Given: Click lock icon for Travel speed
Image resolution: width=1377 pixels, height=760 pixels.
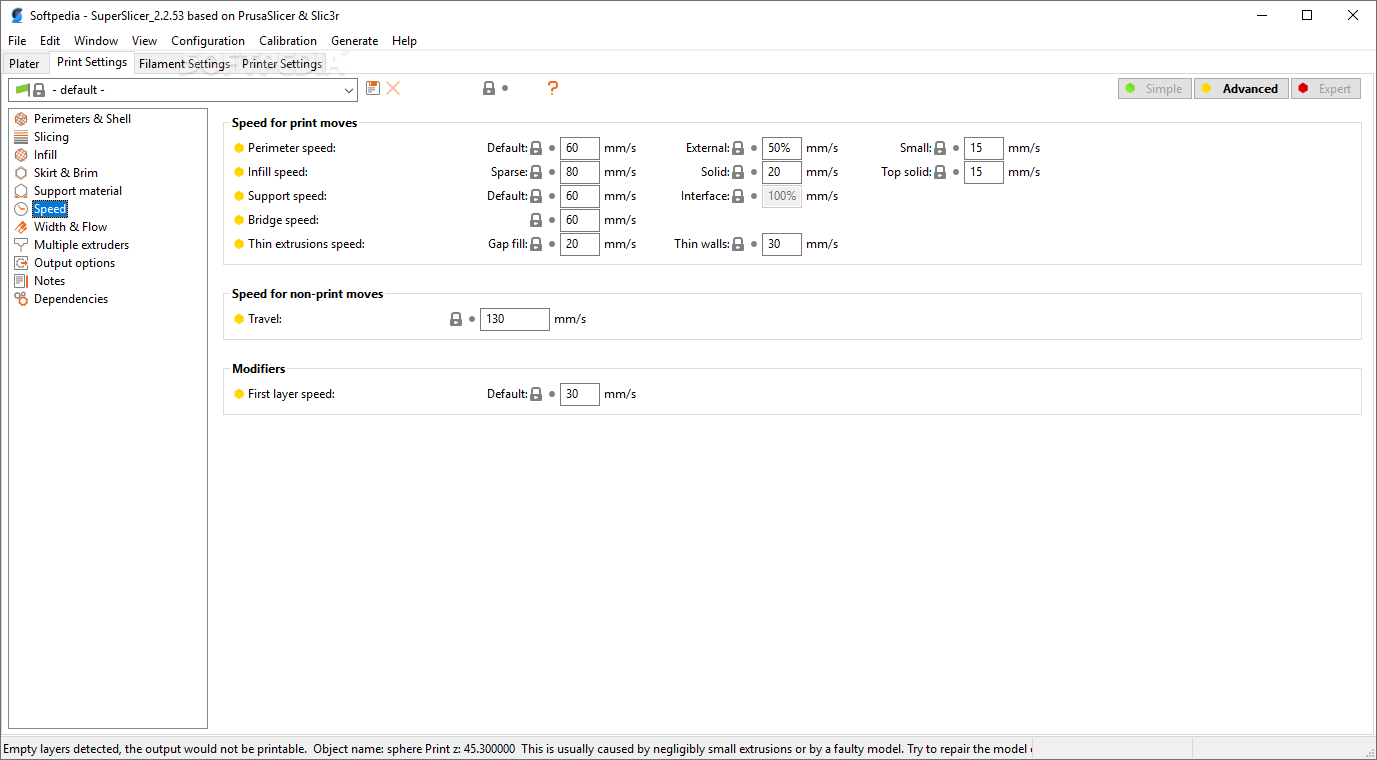Looking at the screenshot, I should coord(456,320).
